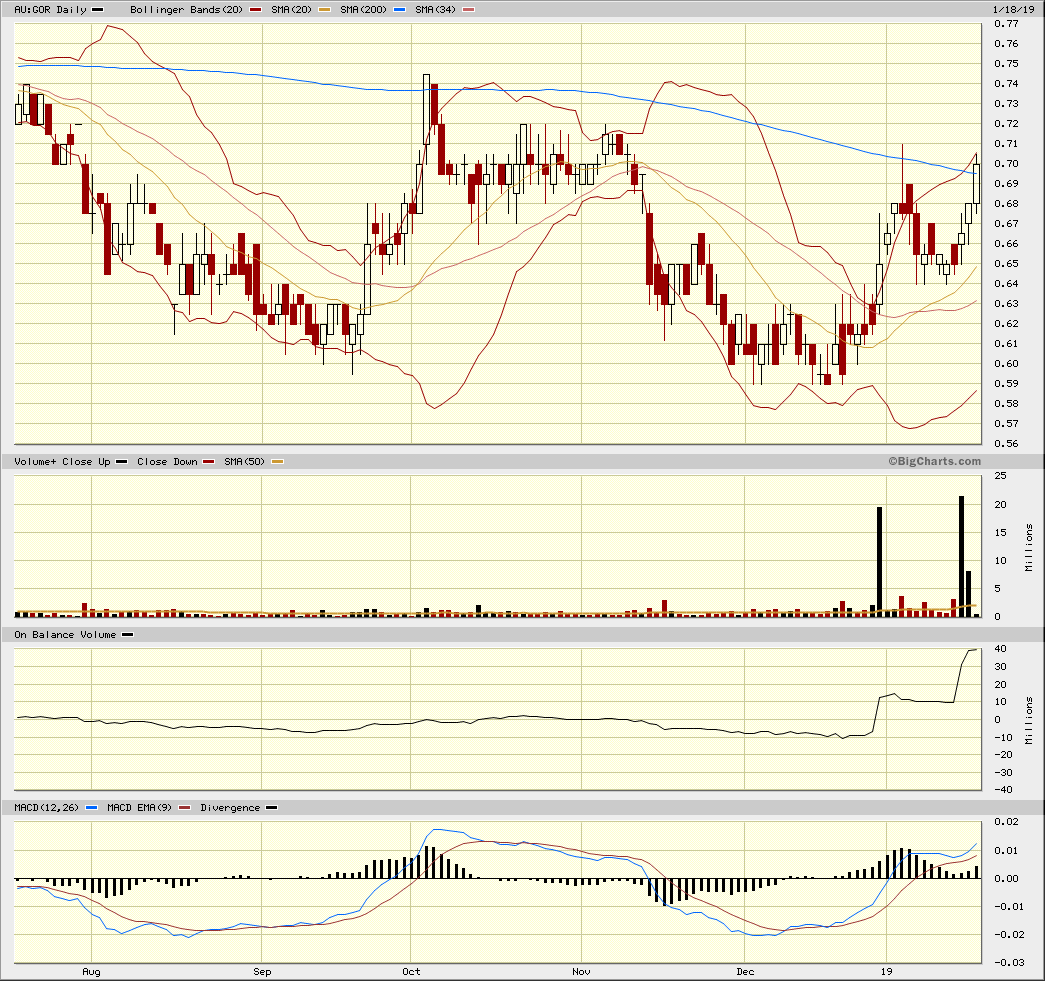
Task: Pick the red swatch after Bollinger Bands(20)
Action: click(255, 9)
